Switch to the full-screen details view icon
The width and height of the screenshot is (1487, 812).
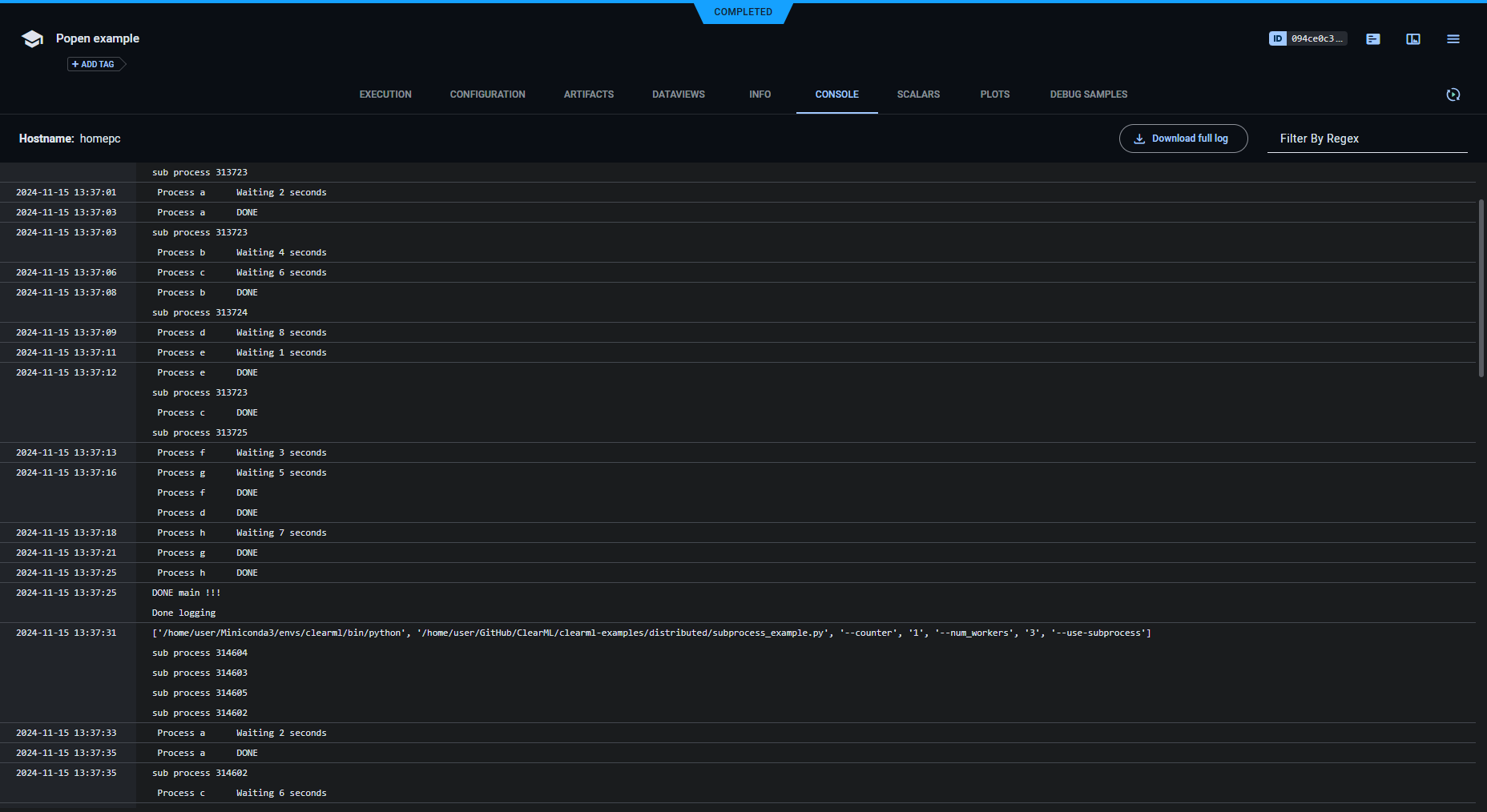coord(1413,38)
